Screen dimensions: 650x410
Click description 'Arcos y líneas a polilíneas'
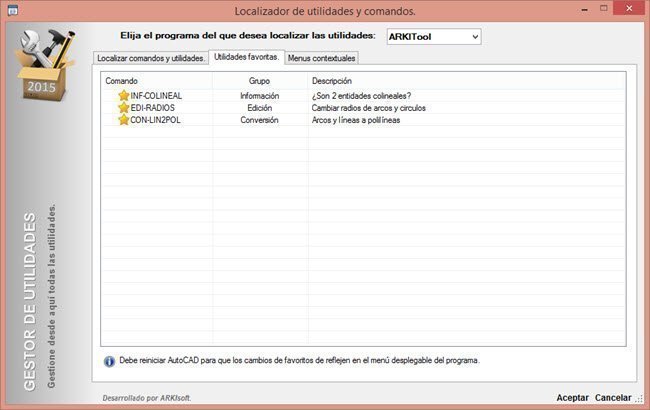click(x=356, y=120)
